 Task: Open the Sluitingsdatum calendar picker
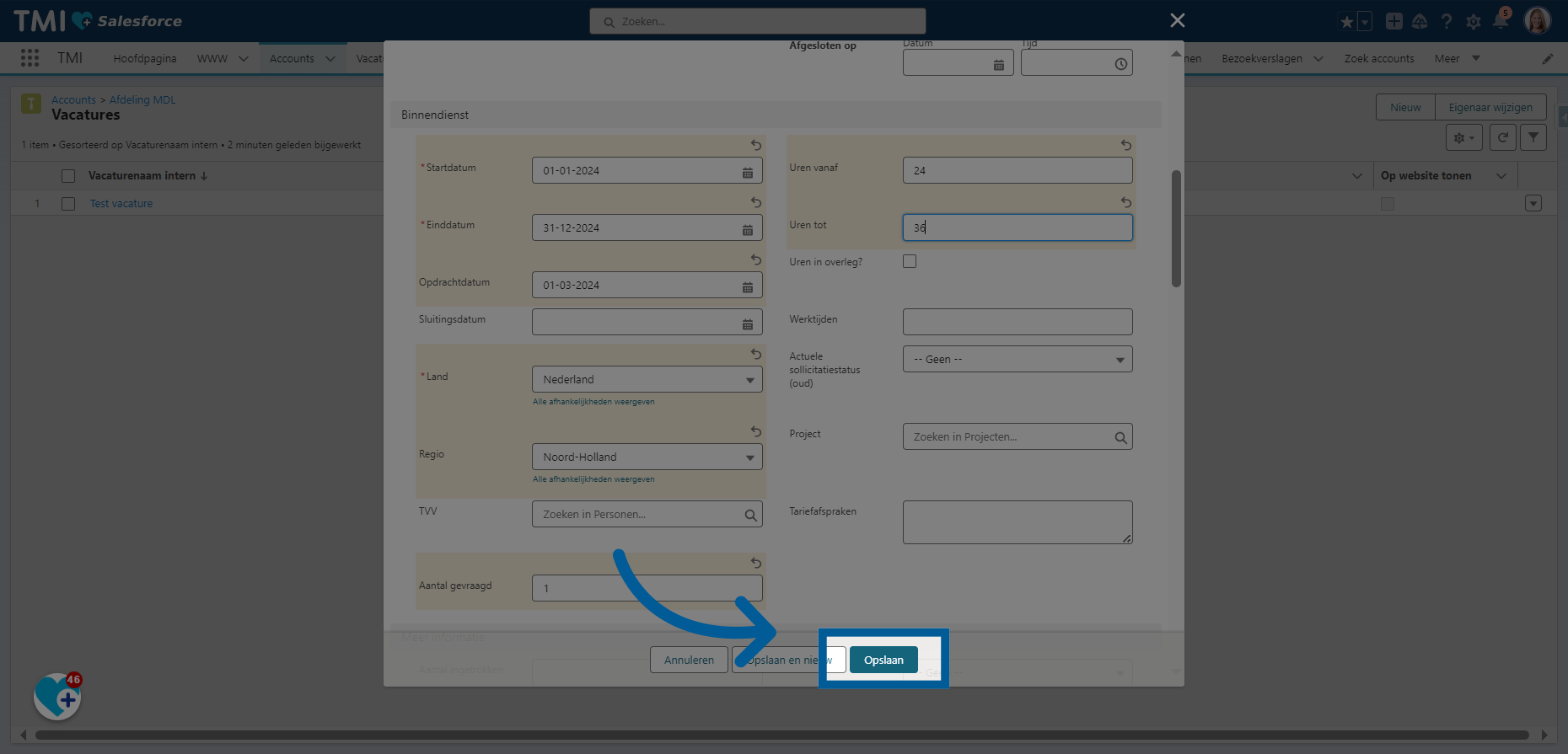747,323
